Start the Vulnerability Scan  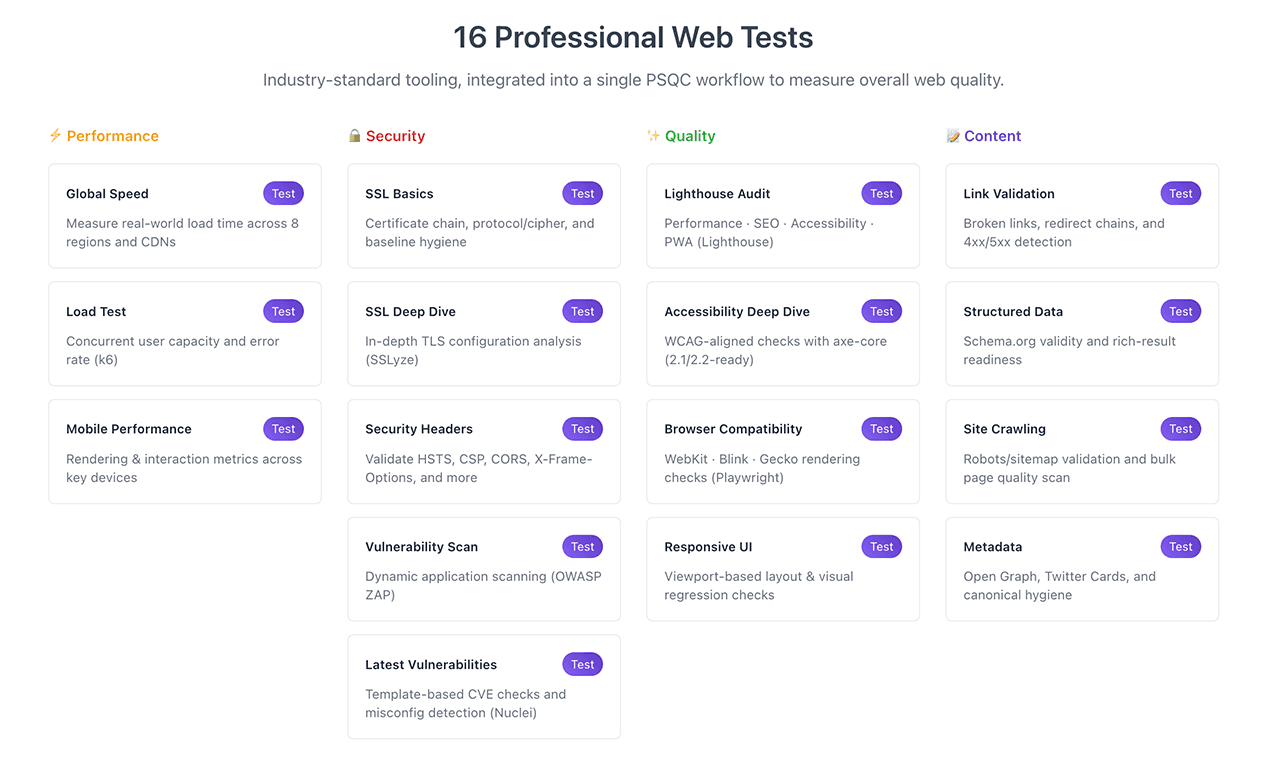(582, 546)
